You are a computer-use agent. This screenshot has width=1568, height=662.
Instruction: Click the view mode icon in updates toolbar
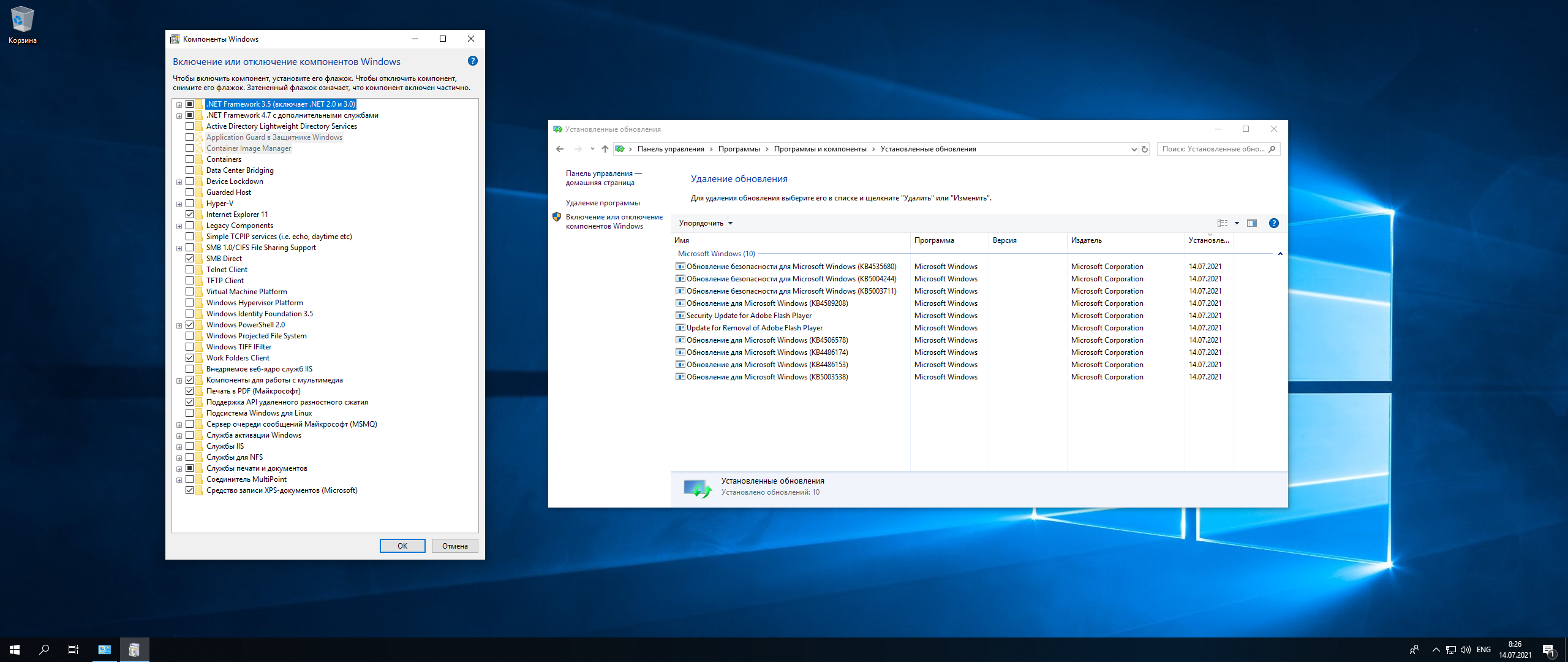pyautogui.click(x=1223, y=223)
